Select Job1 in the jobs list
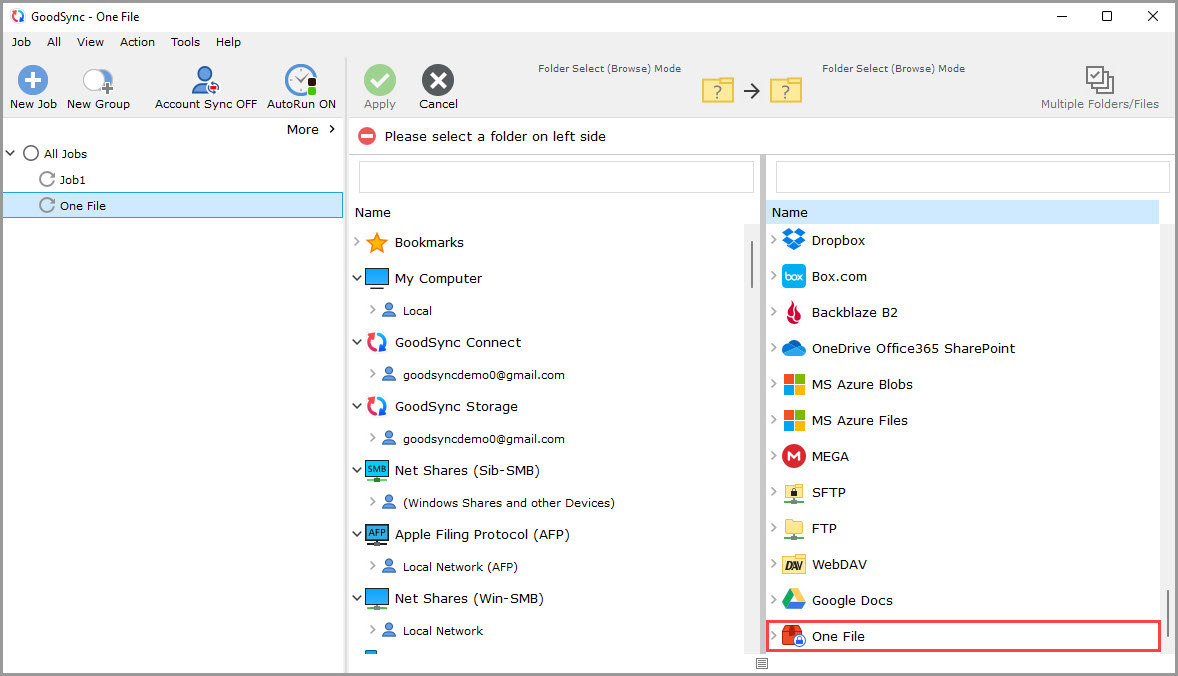Image resolution: width=1178 pixels, height=676 pixels. pos(72,180)
